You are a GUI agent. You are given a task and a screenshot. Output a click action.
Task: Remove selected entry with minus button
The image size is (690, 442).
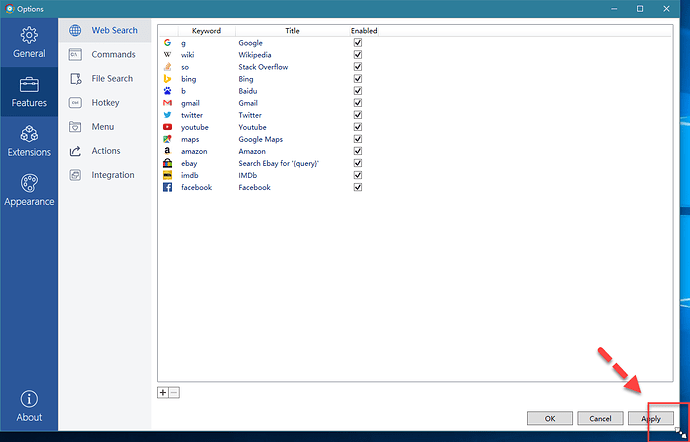click(x=174, y=393)
